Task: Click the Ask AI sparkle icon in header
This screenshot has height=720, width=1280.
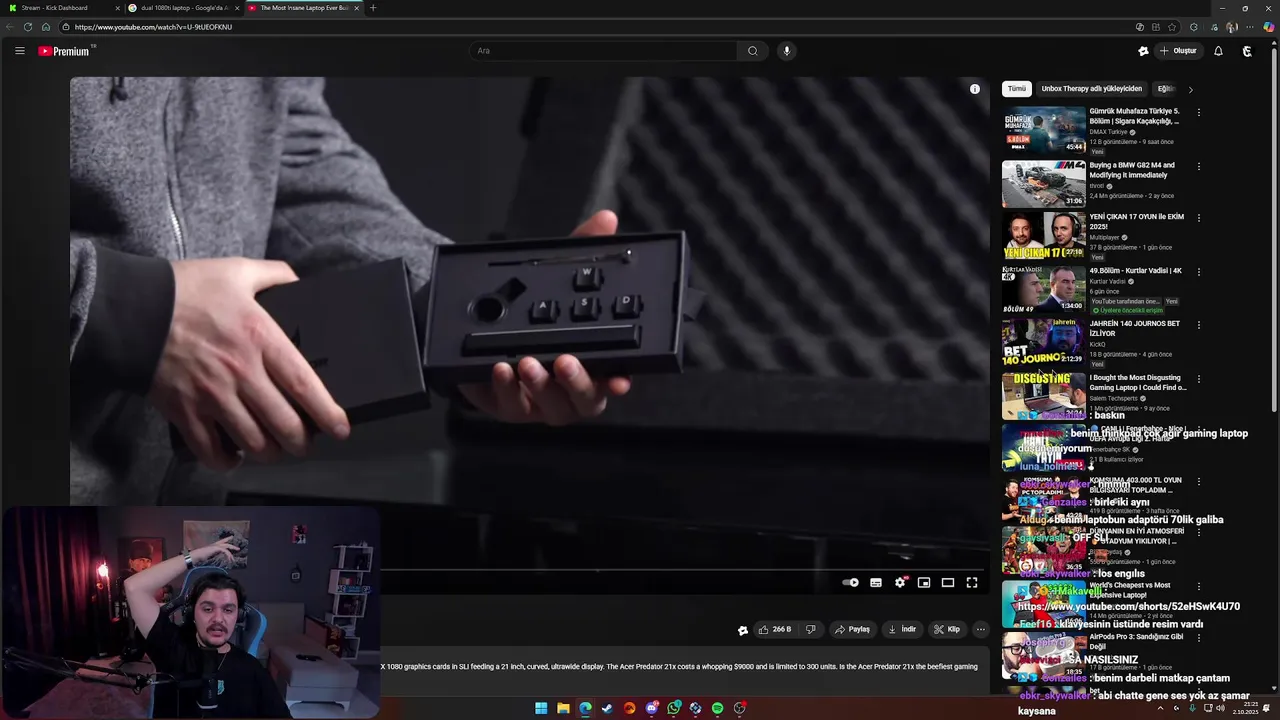Action: click(x=1143, y=51)
